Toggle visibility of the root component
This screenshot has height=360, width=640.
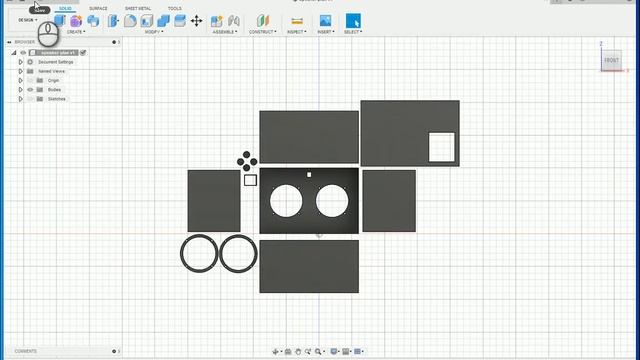pyautogui.click(x=23, y=53)
